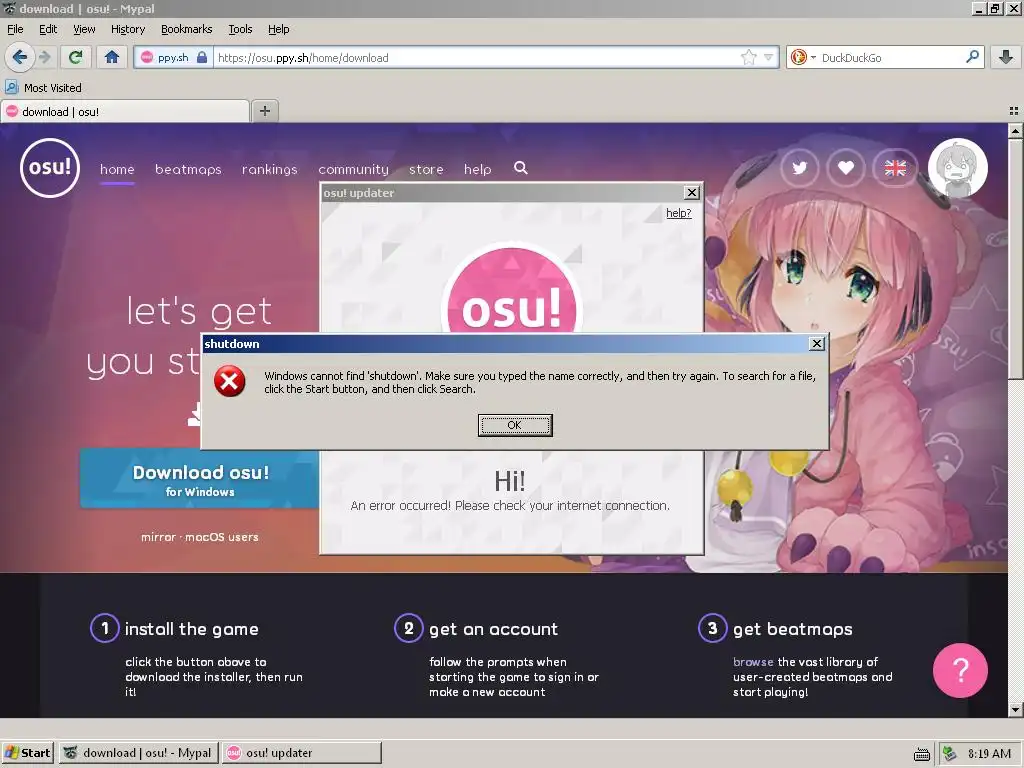Open the community nav link

pos(353,169)
